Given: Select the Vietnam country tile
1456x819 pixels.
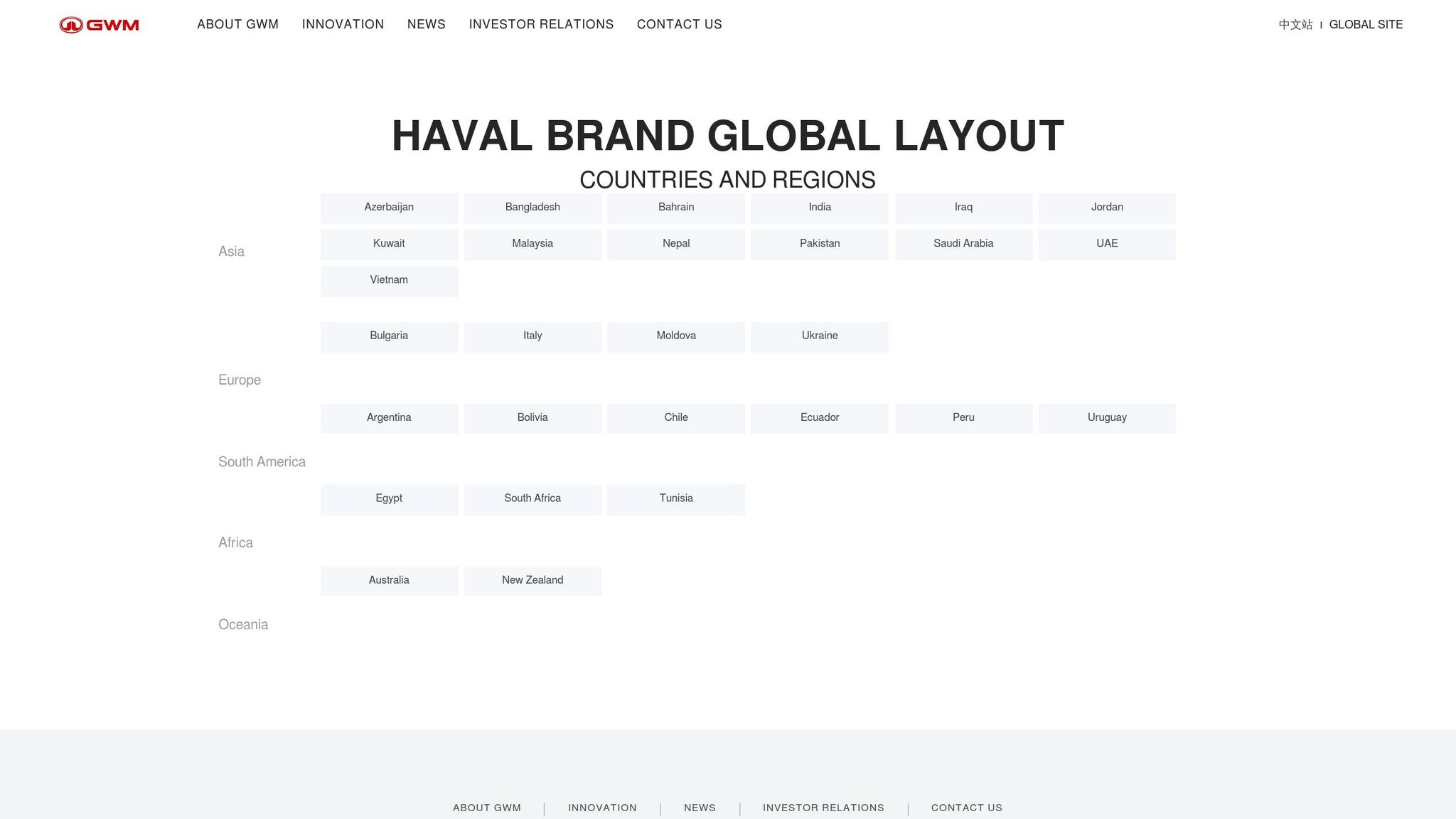Looking at the screenshot, I should [389, 280].
